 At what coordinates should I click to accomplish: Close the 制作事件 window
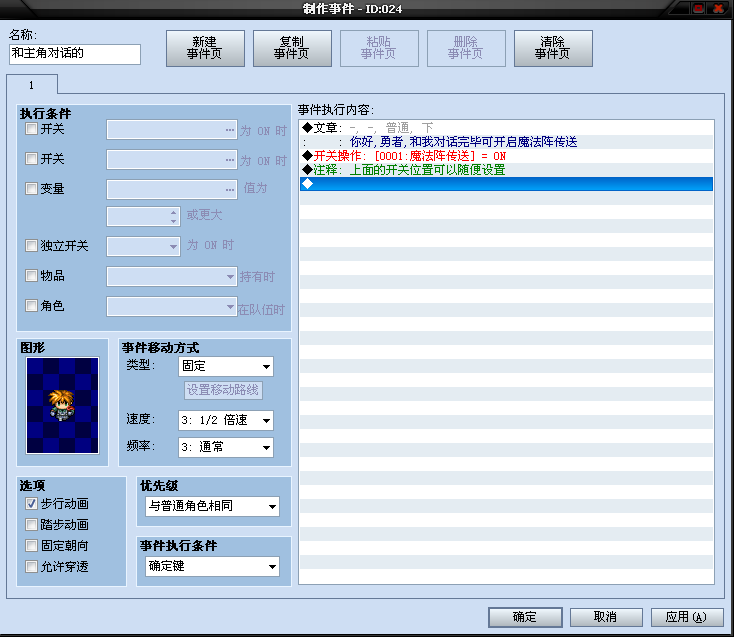[x=718, y=8]
